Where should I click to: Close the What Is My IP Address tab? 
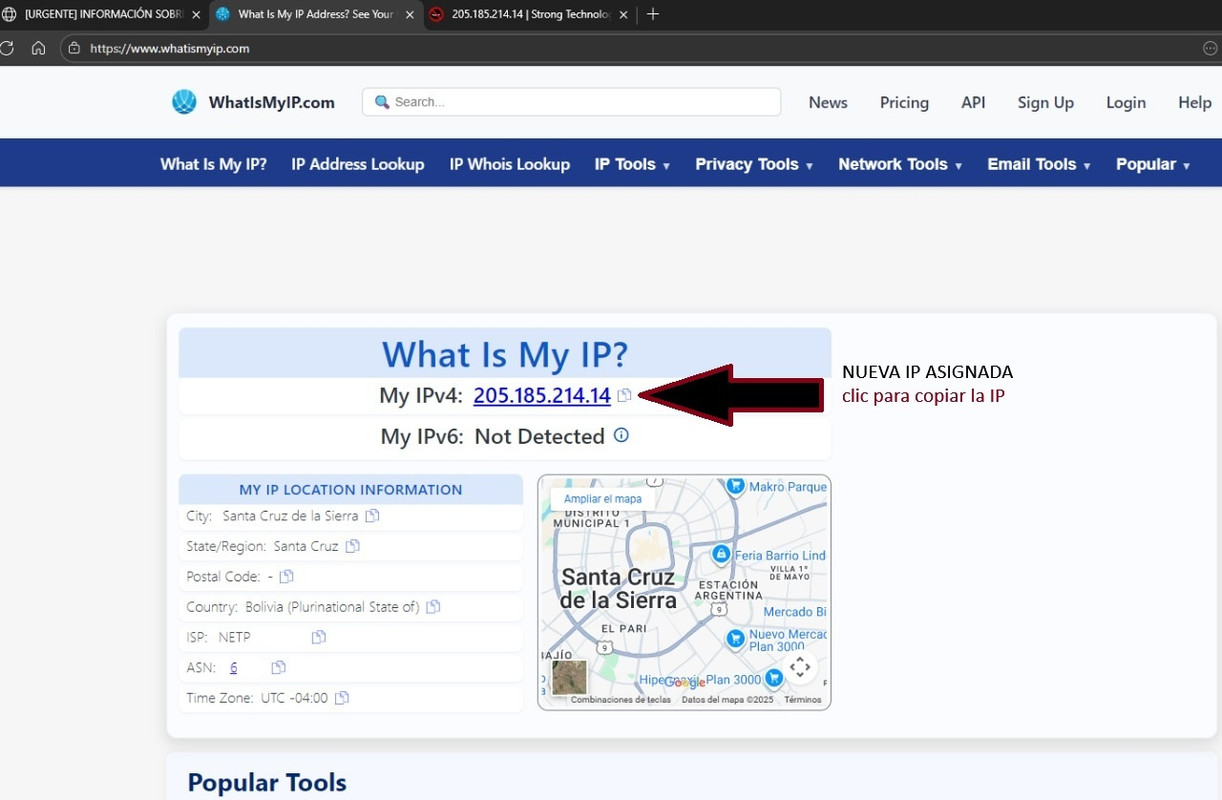point(409,15)
